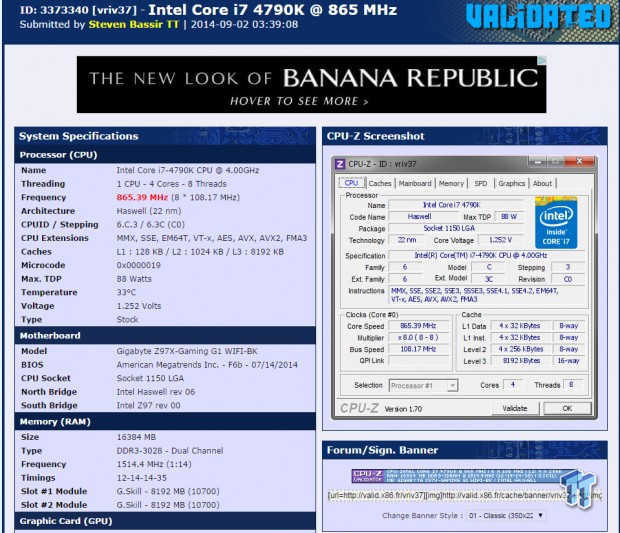This screenshot has width=620, height=533.
Task: Click the Level 3 8192 KBytes cache field
Action: tap(521, 361)
